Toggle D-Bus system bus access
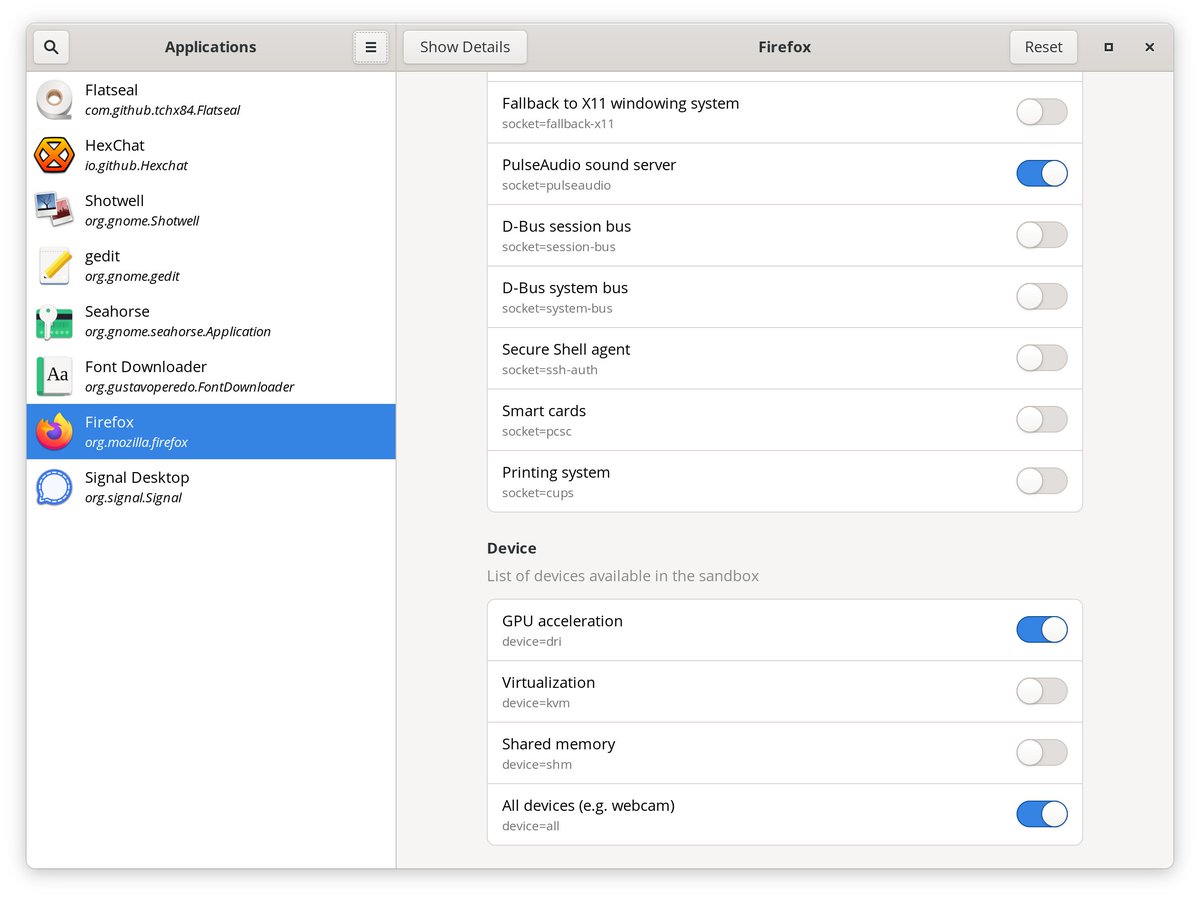 (x=1042, y=296)
